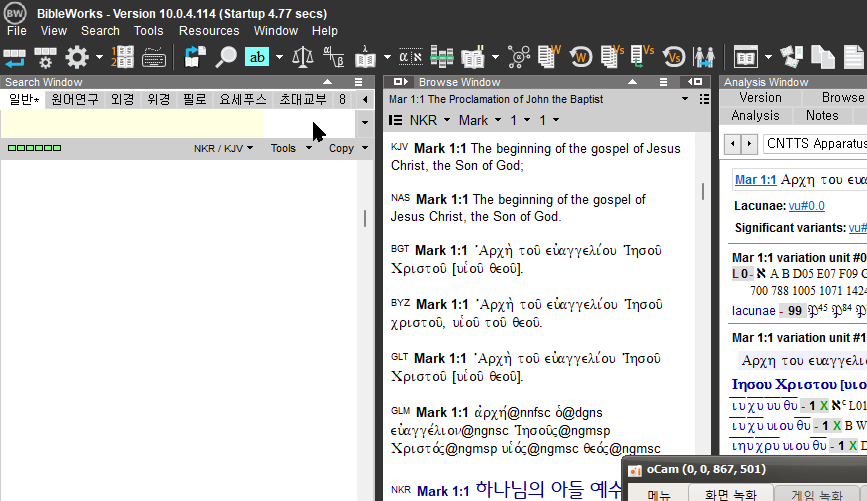This screenshot has width=867, height=501.
Task: Click the blue arrow export book icon
Action: click(x=195, y=57)
